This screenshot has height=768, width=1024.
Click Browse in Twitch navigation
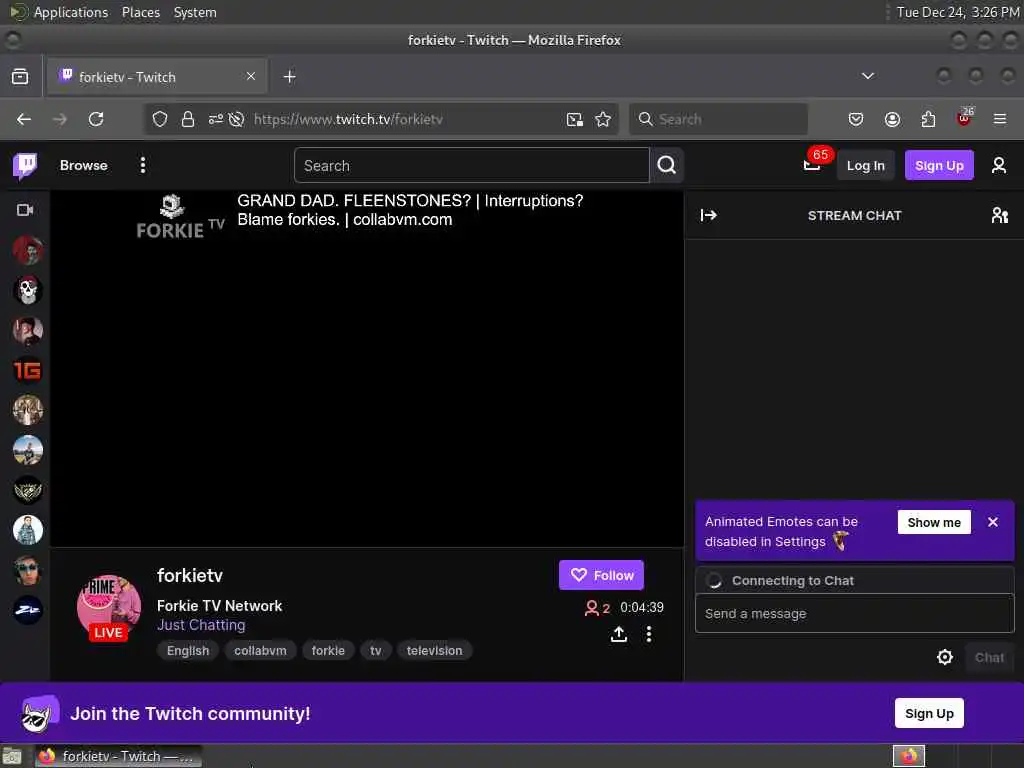point(84,165)
